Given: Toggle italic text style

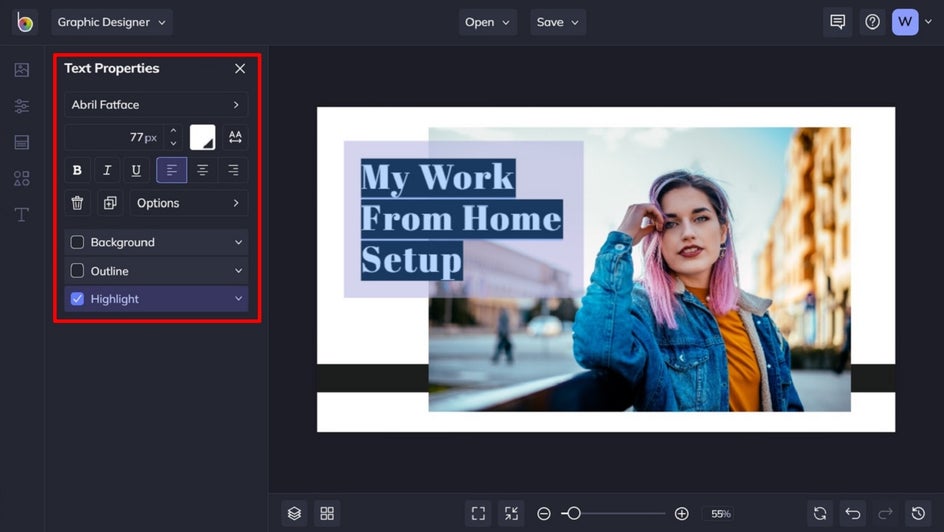Looking at the screenshot, I should [107, 170].
